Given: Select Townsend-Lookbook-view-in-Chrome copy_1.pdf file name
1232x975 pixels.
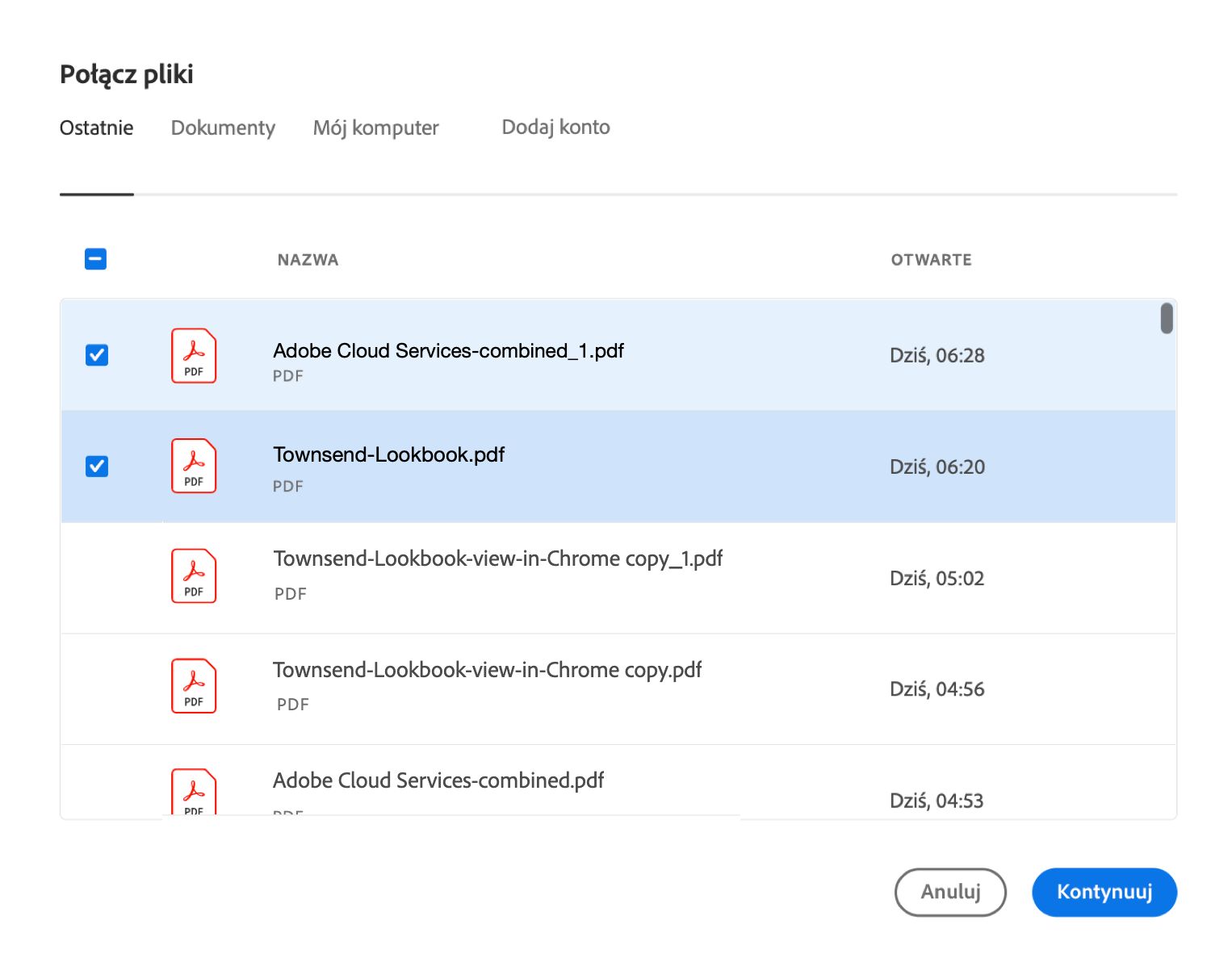Looking at the screenshot, I should (x=498, y=559).
